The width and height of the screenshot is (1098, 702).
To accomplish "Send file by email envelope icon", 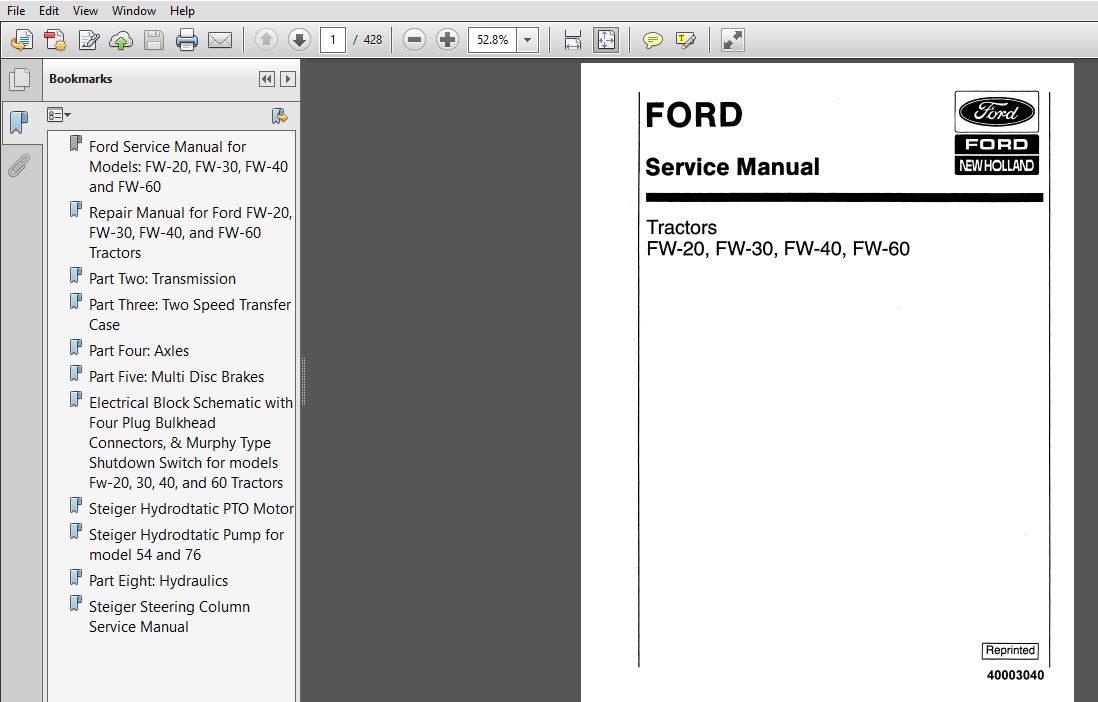I will click(x=219, y=40).
